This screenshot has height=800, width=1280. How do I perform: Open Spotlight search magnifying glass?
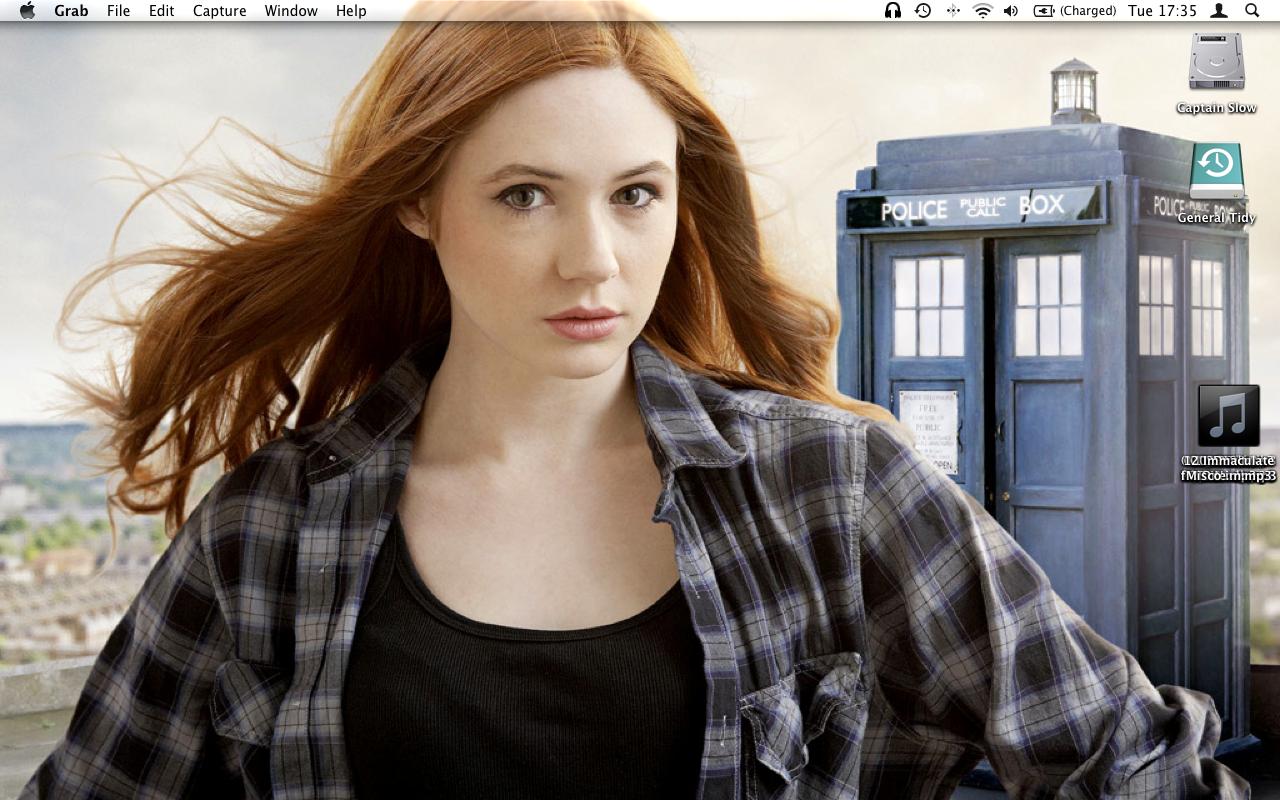coord(1252,11)
